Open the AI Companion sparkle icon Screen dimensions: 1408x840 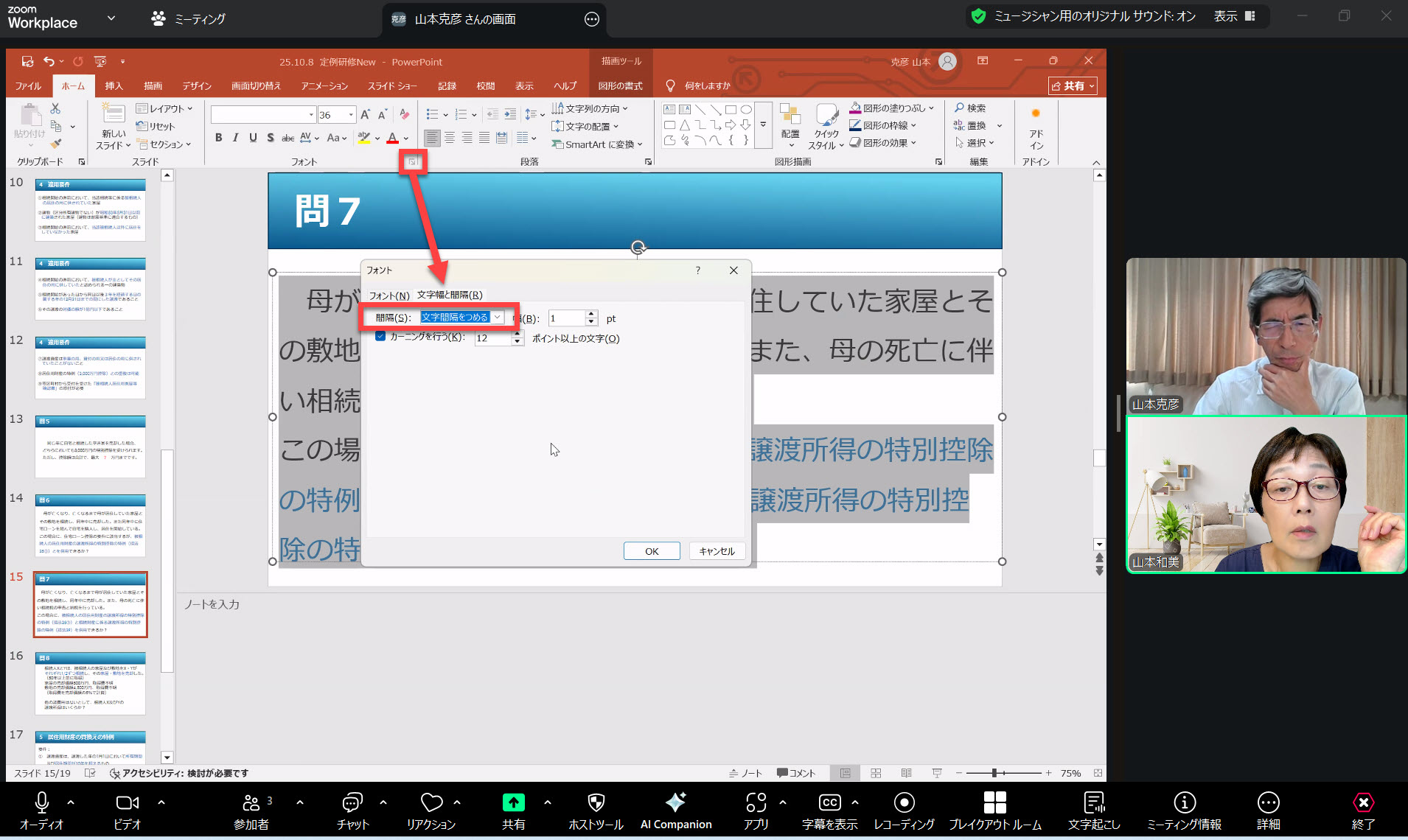pyautogui.click(x=675, y=802)
